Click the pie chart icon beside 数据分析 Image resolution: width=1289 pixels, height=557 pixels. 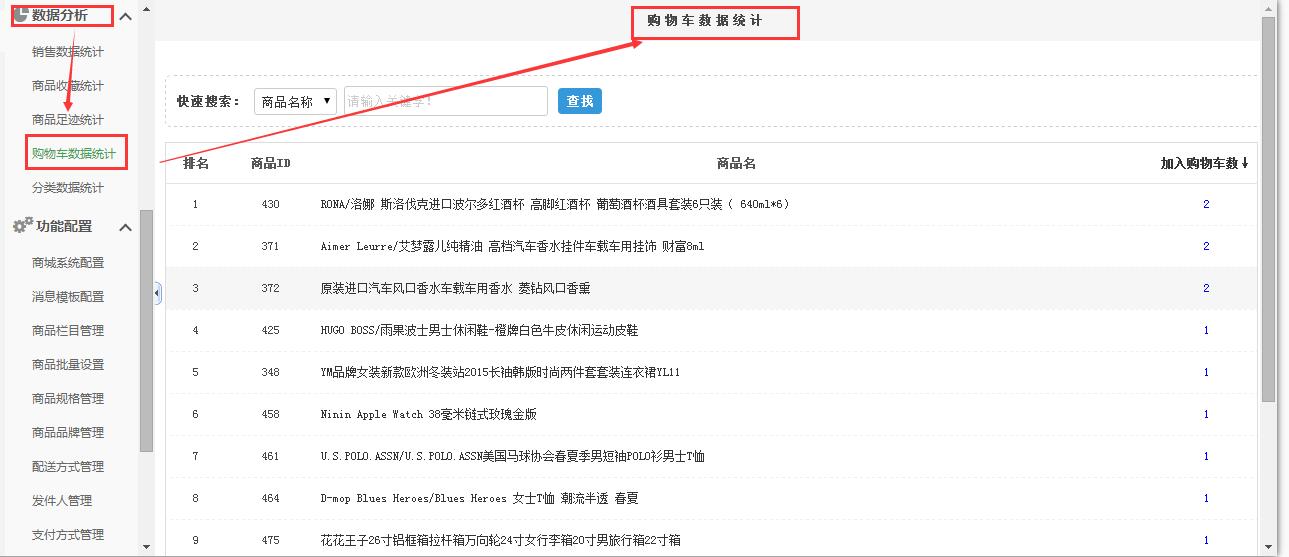(x=19, y=13)
